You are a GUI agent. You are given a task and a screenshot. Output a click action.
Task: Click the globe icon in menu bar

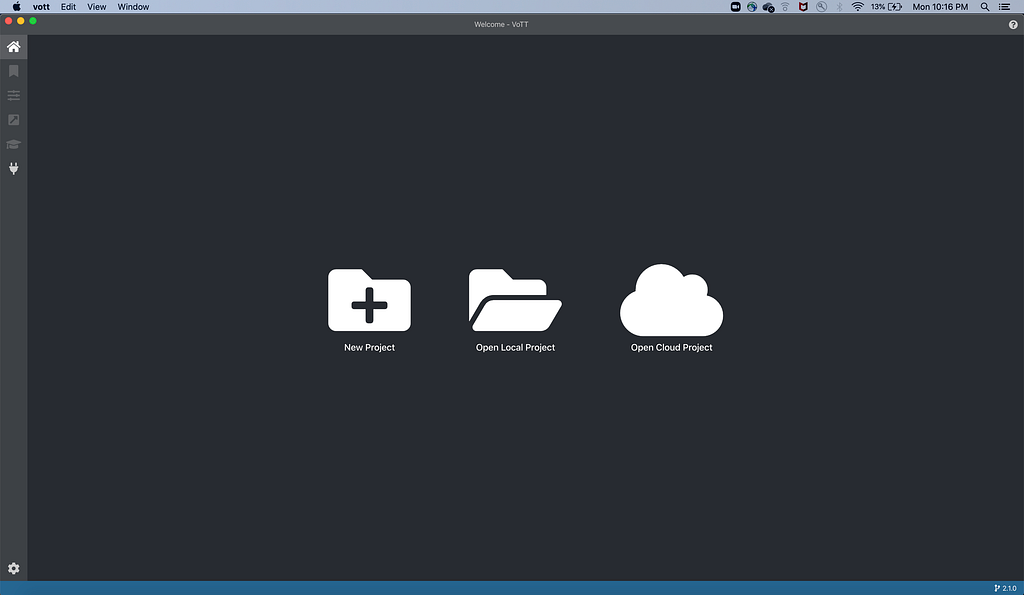tap(752, 7)
